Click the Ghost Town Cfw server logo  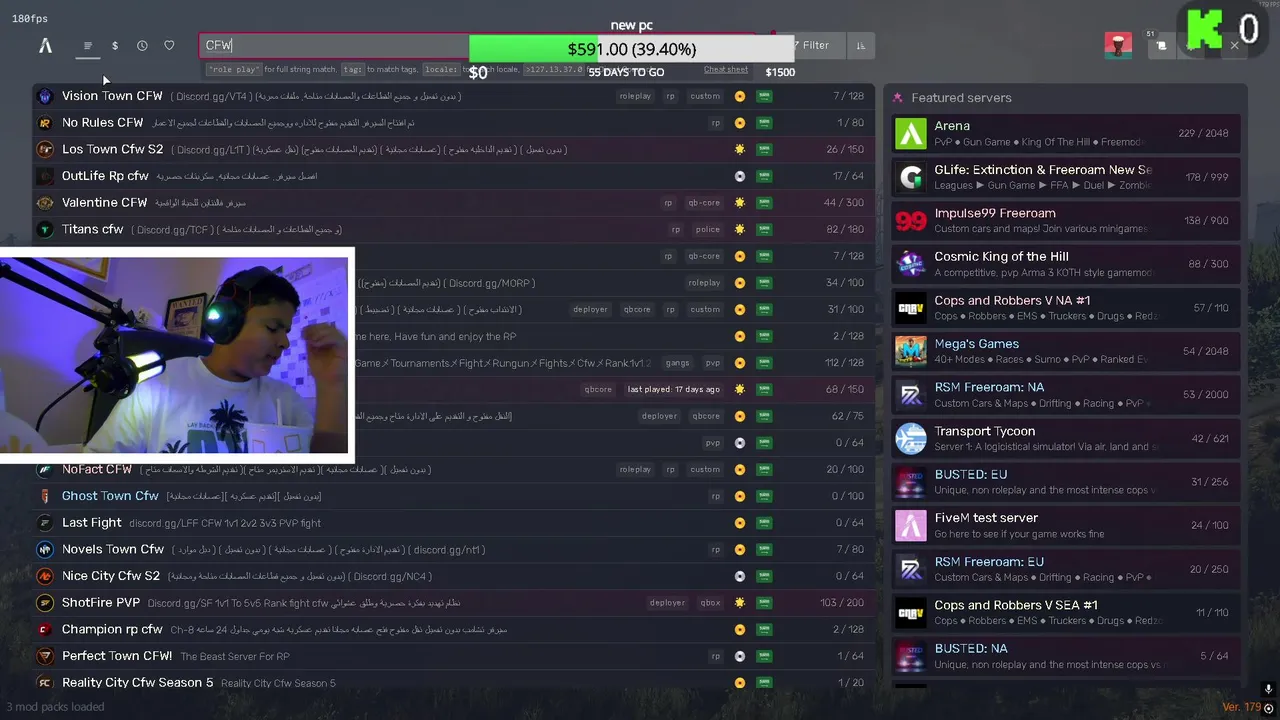click(x=45, y=496)
